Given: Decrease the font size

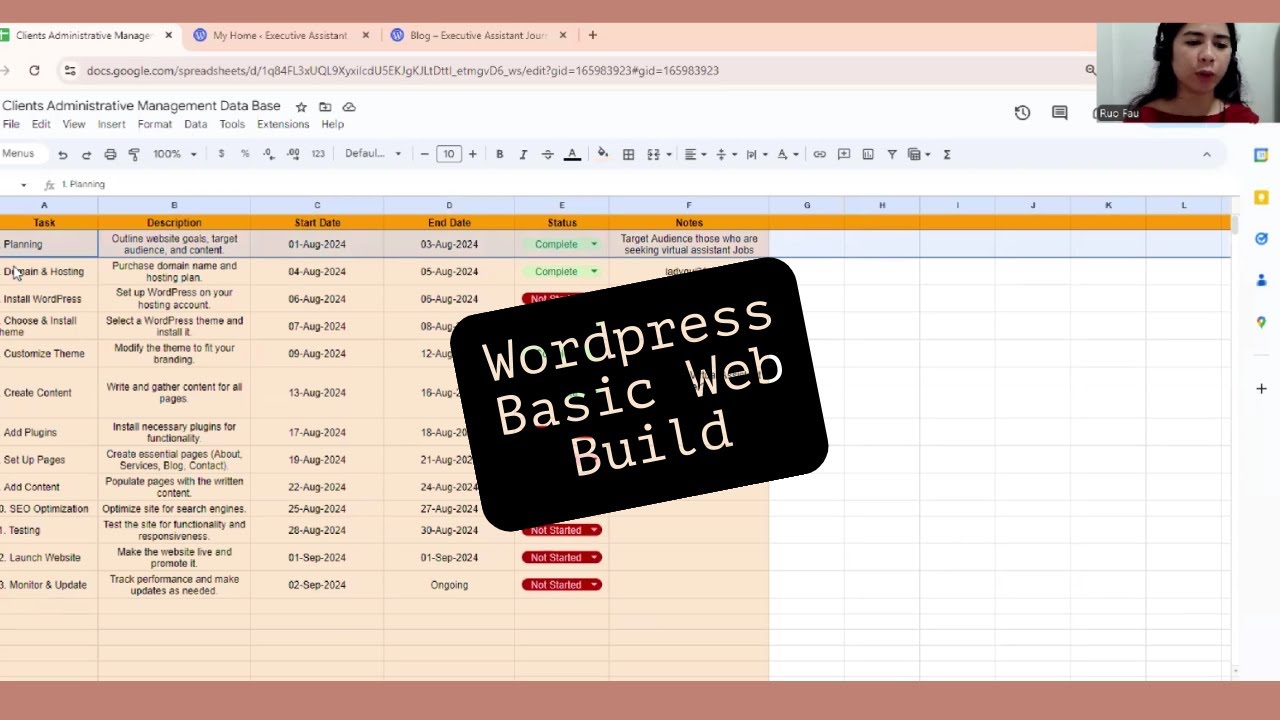Looking at the screenshot, I should pyautogui.click(x=425, y=154).
